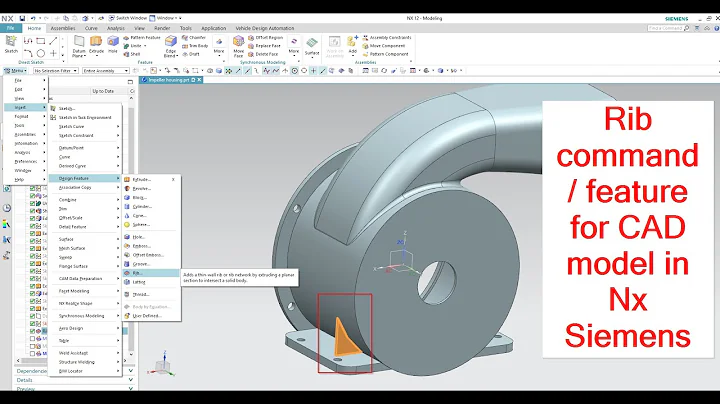720x404 pixels.
Task: Switch to the Assemblies ribbon tab
Action: coord(63,28)
